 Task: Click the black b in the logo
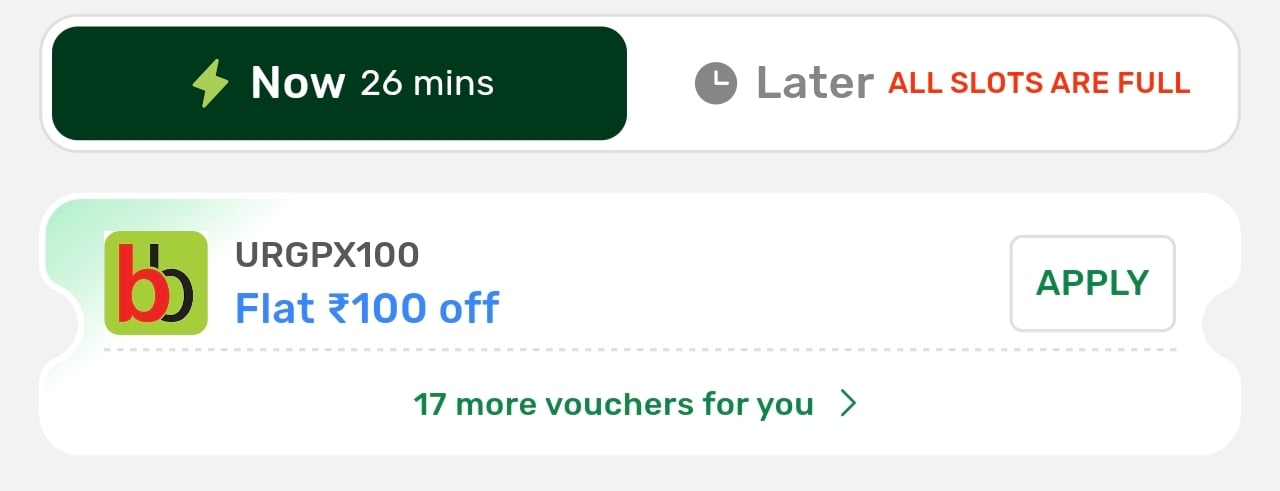coord(175,291)
